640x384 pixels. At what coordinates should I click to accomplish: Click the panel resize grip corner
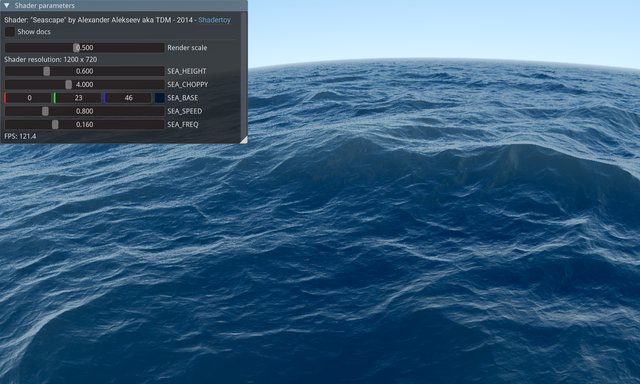point(243,140)
